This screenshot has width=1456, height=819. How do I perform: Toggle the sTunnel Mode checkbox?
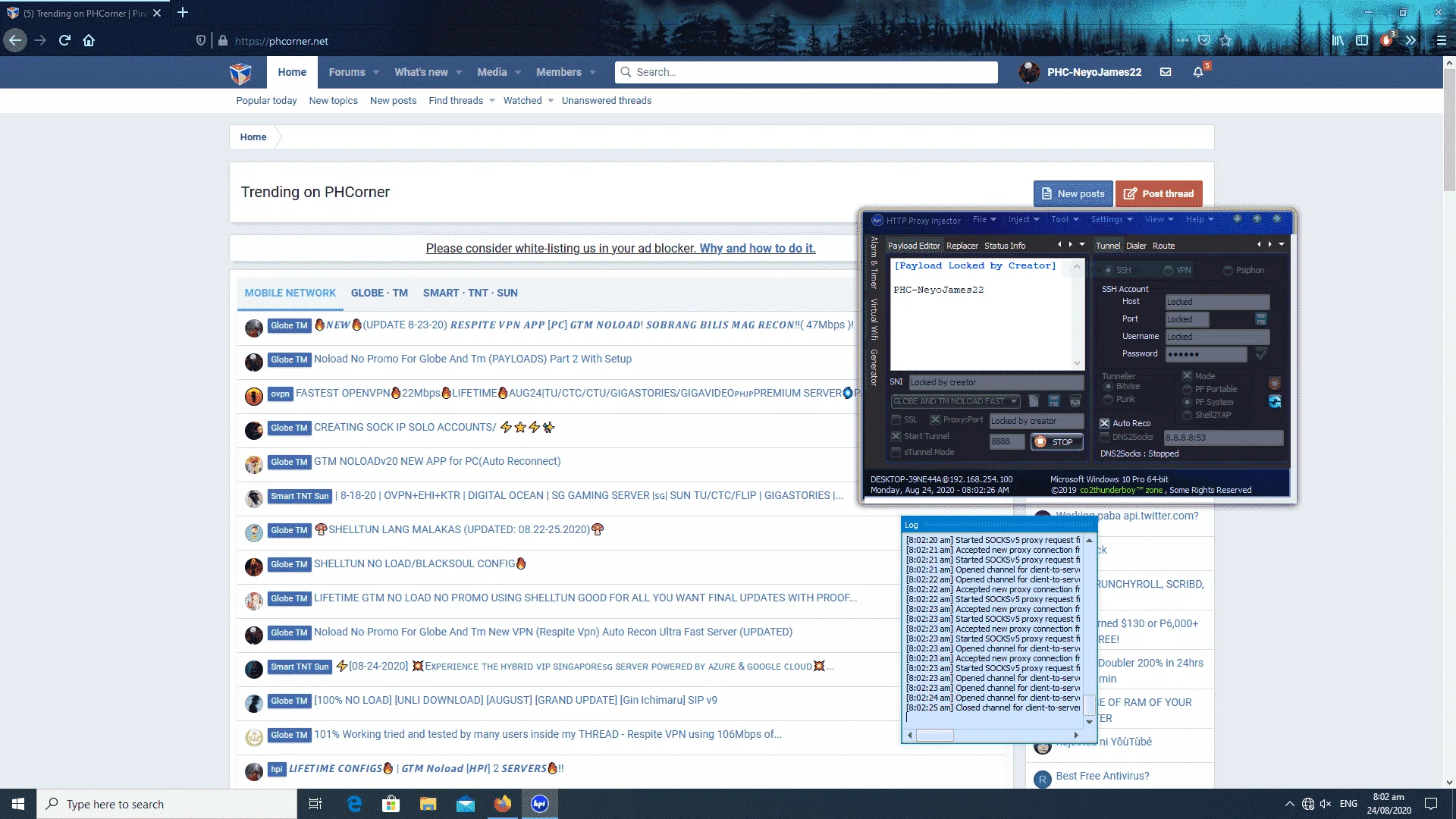tap(896, 453)
